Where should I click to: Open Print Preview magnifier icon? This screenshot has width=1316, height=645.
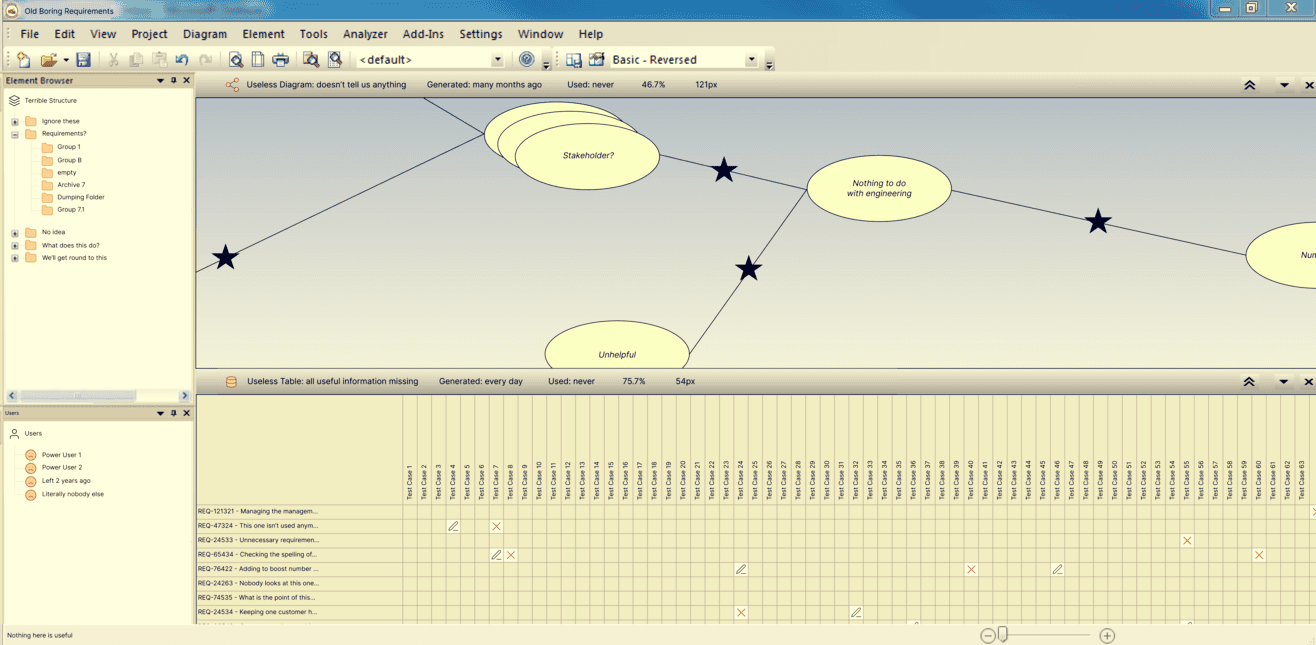(235, 60)
